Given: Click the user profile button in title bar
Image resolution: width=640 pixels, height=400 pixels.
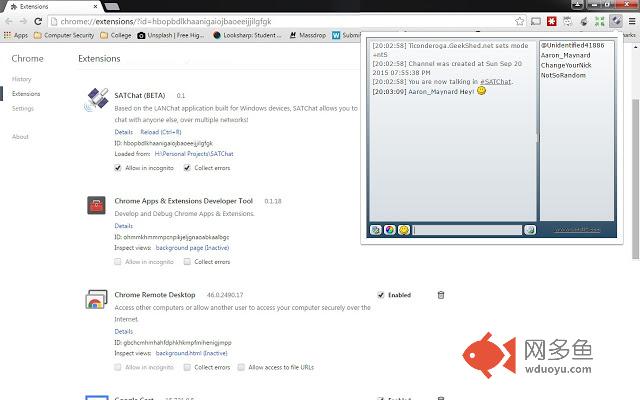Looking at the screenshot, I should coord(577,4).
